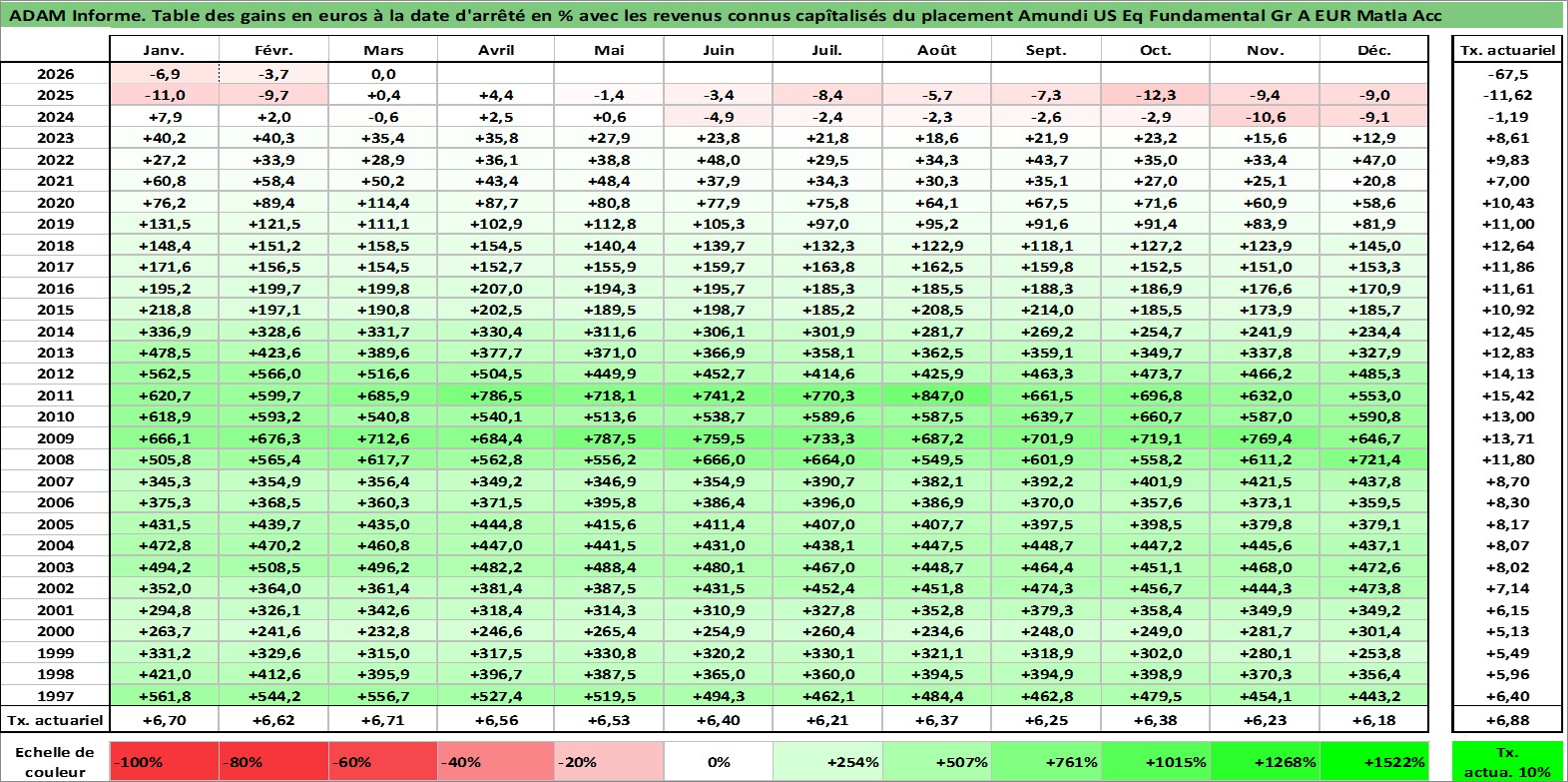Click the -6,9 cell for Janv. 2026
Viewport: 1568px width, 782px height.
(164, 74)
